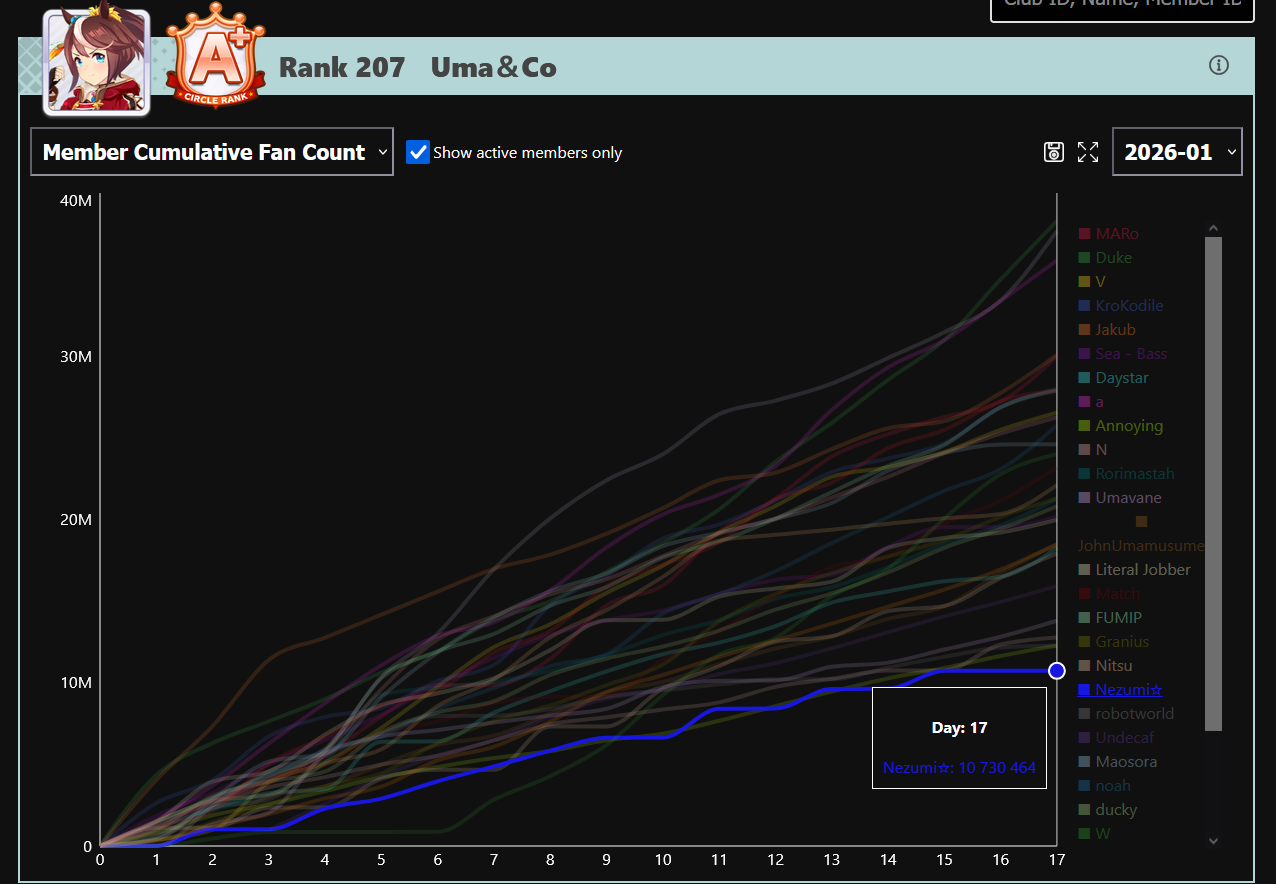Click Literal Jobber legend entry
The height and width of the screenshot is (884, 1276).
(x=1134, y=570)
